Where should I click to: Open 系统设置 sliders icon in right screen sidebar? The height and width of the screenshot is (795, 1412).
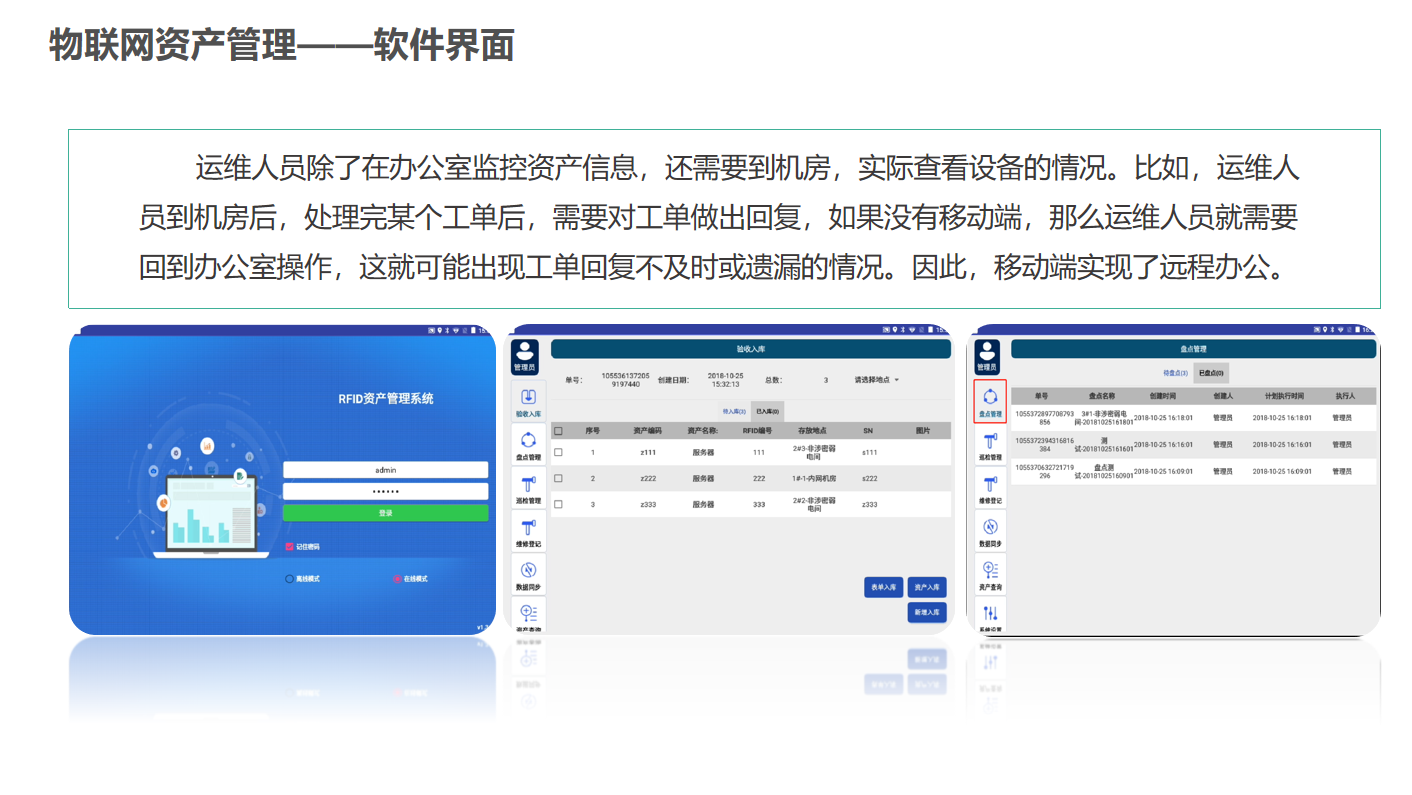989,615
